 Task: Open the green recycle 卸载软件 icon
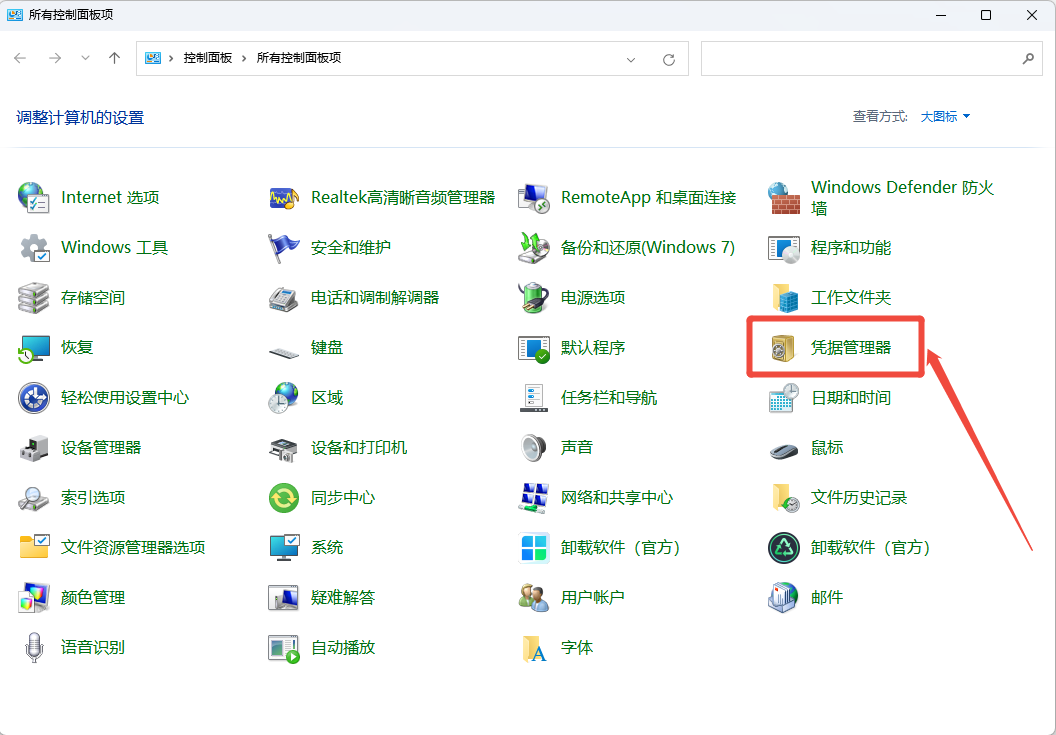point(784,548)
